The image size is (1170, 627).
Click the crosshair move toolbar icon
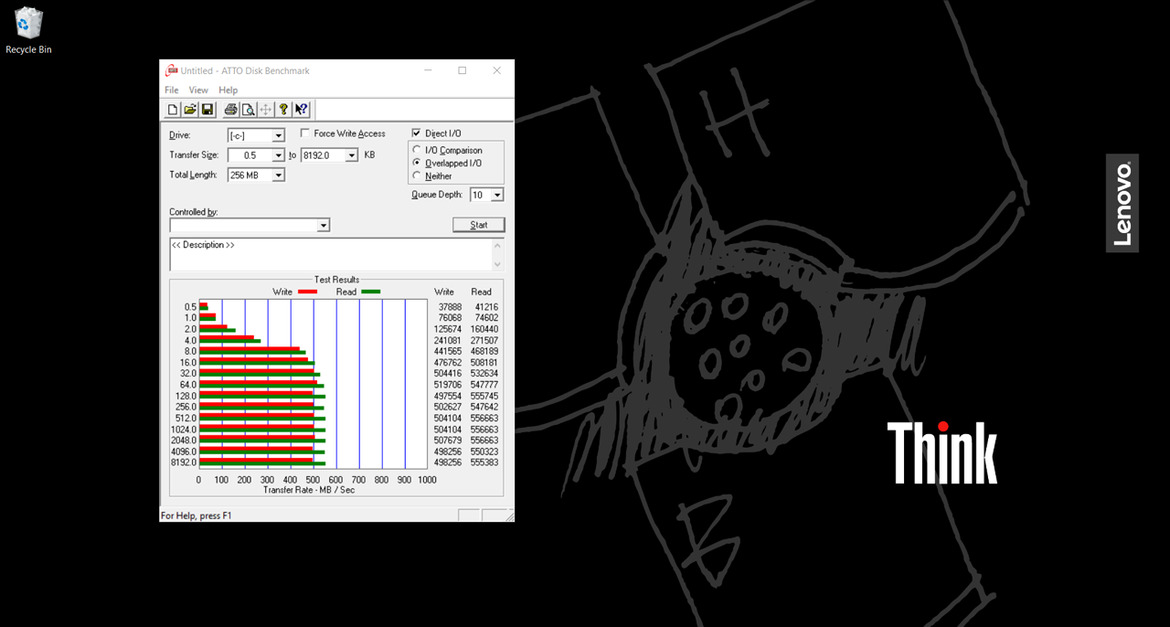(266, 110)
